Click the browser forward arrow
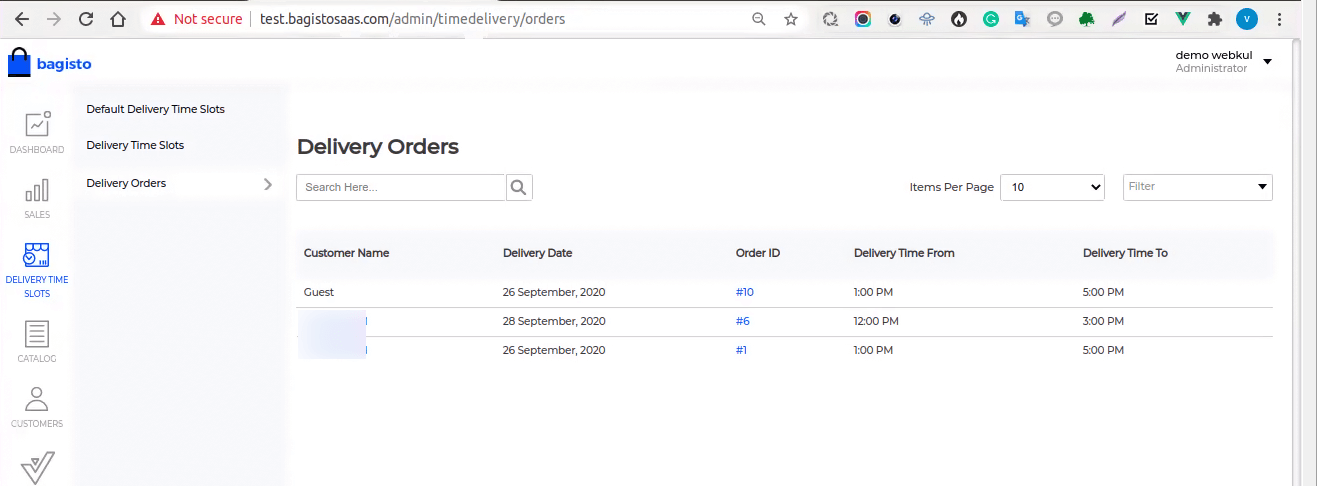Image resolution: width=1317 pixels, height=486 pixels. click(x=54, y=18)
